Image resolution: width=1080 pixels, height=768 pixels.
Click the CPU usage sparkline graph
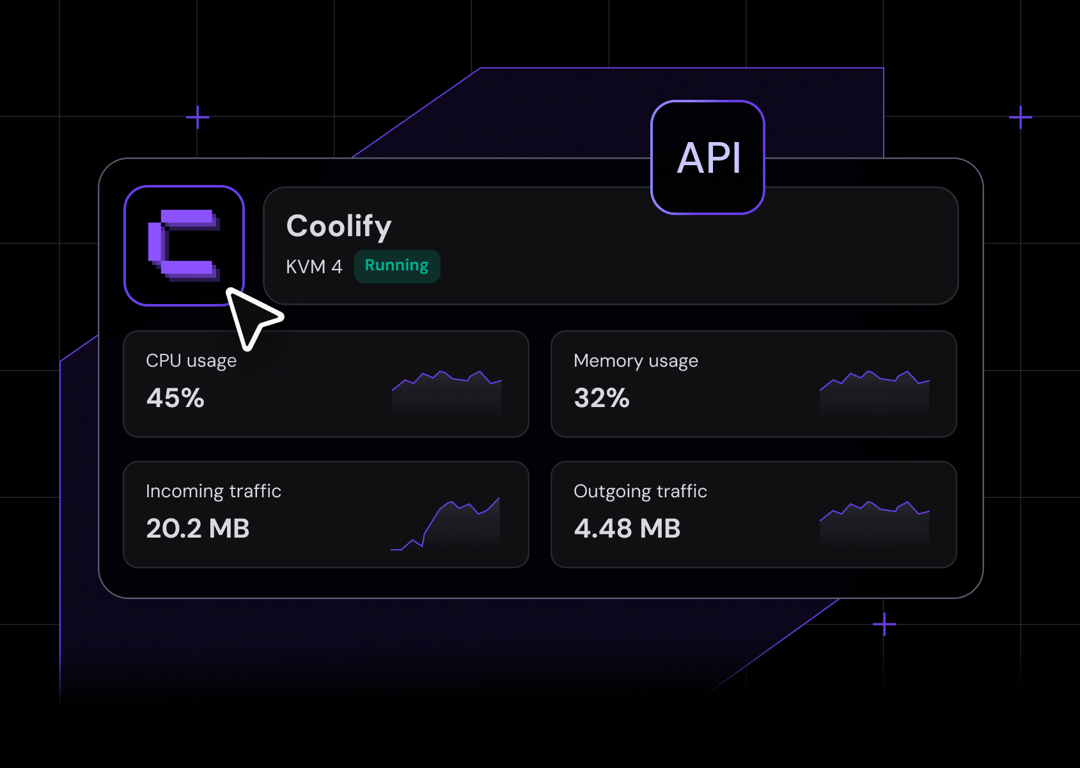click(446, 390)
